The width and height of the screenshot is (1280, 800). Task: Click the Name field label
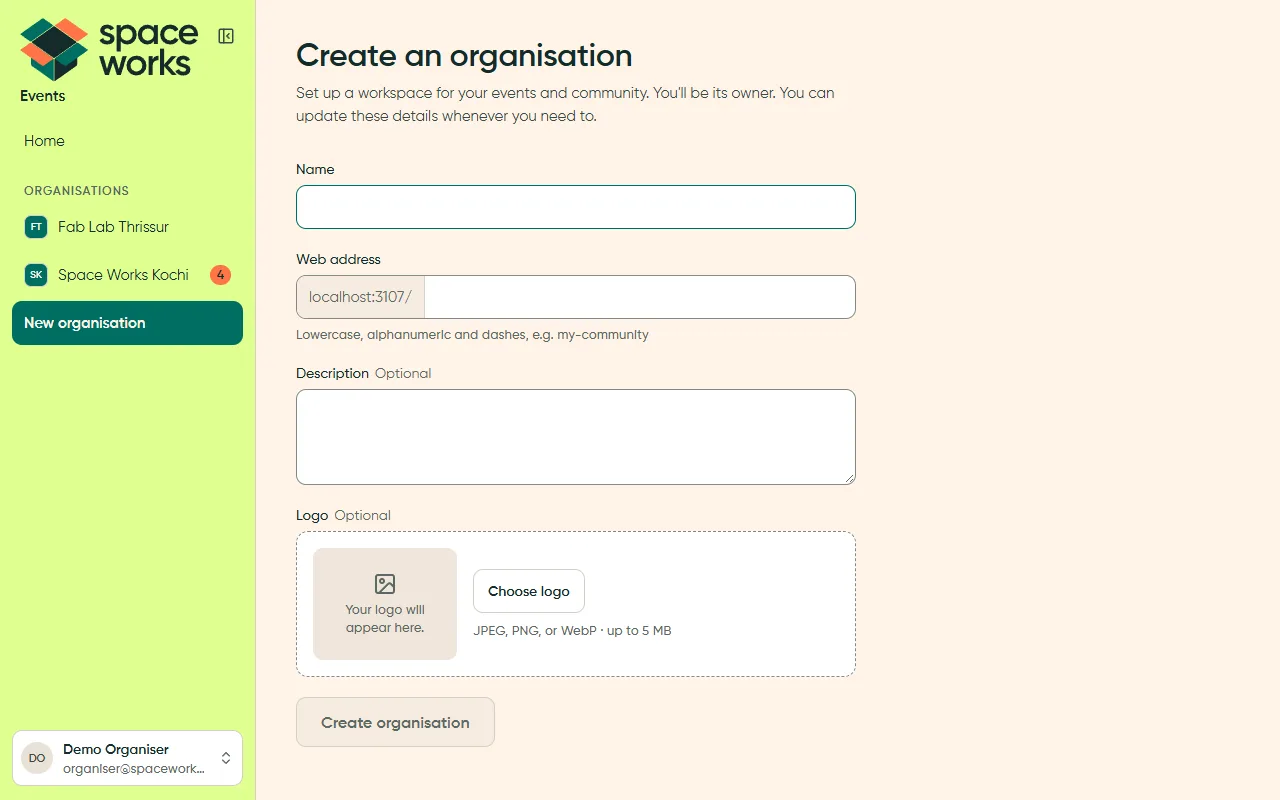(x=315, y=169)
